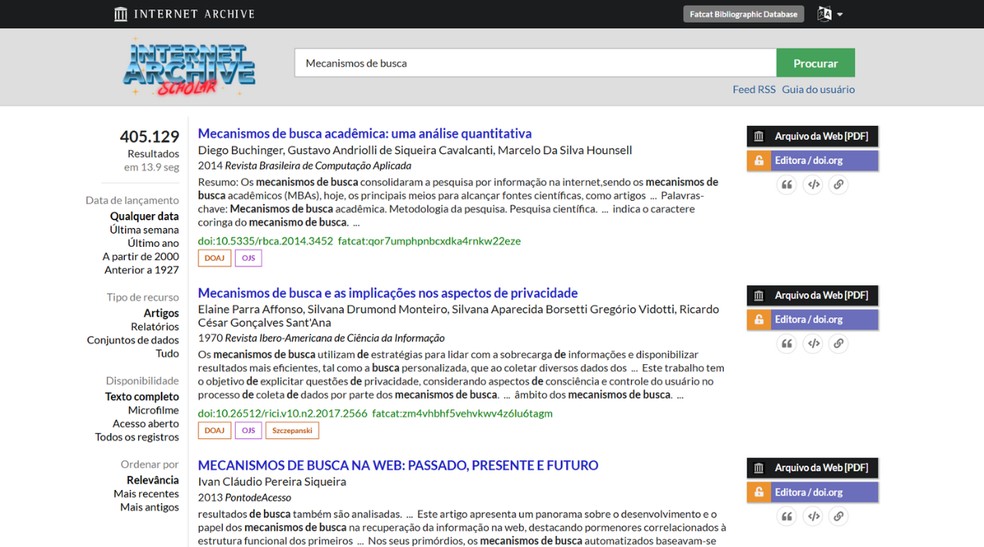This screenshot has width=984, height=547.
Task: Focus the search field containing 'Mecanismos de busca'
Action: click(535, 63)
